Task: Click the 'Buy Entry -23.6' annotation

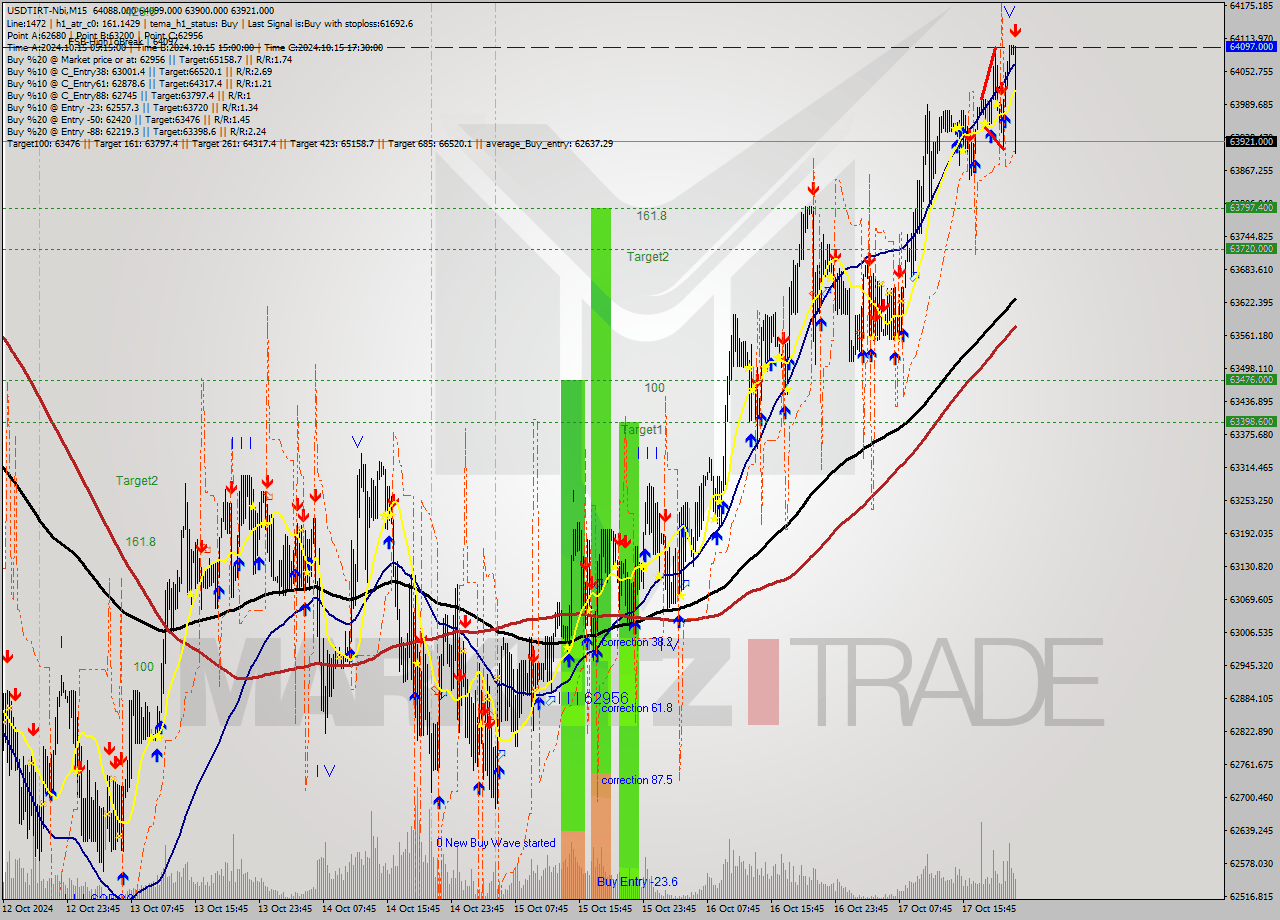Action: pyautogui.click(x=637, y=881)
